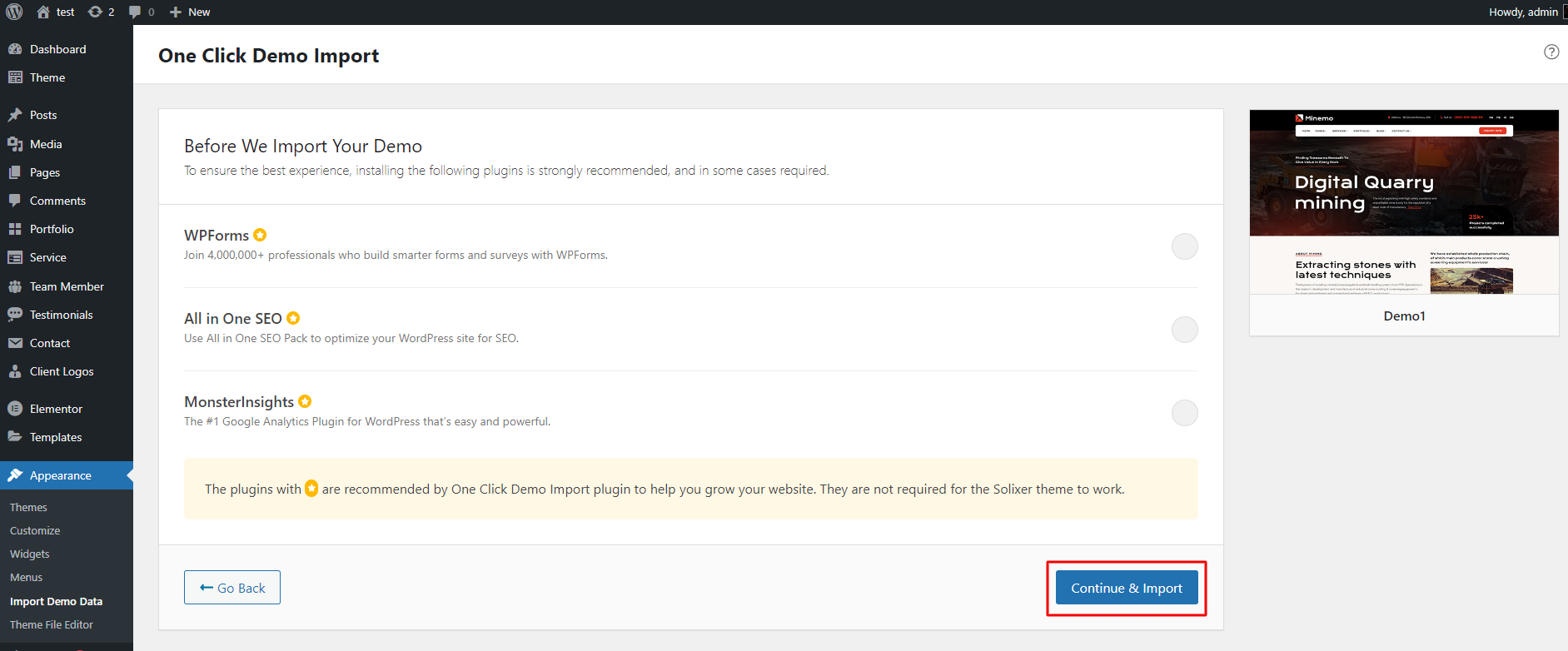1568x651 pixels.
Task: Click the test site name in admin bar
Action: [x=66, y=12]
